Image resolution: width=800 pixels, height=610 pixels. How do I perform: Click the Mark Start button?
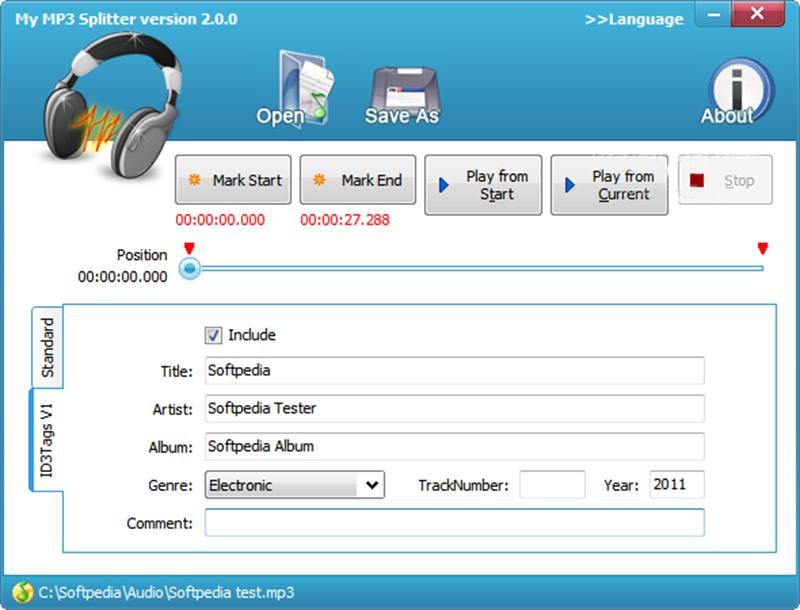[233, 180]
